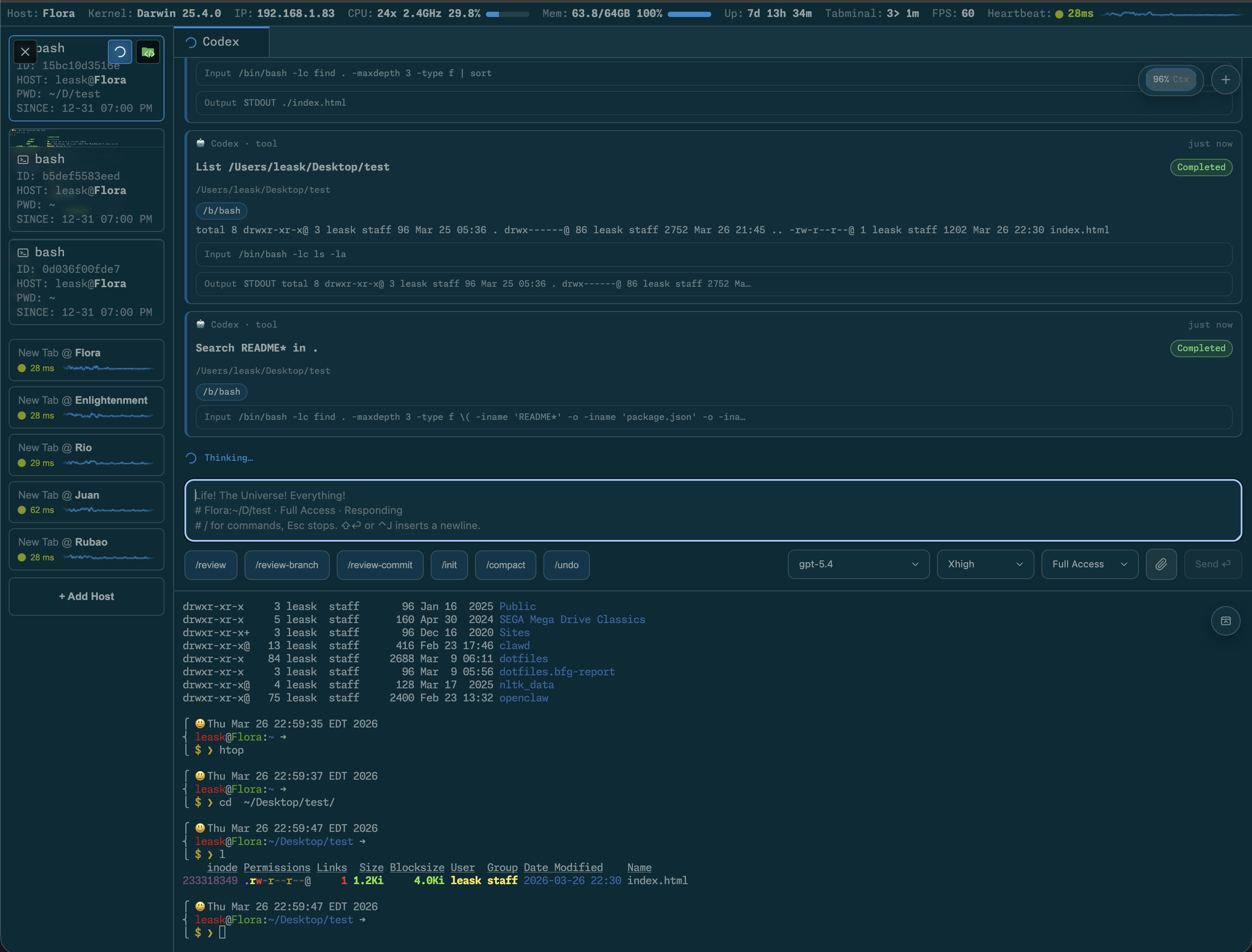Open the gpt-5.4 model dropdown
The image size is (1252, 952).
coord(858,564)
